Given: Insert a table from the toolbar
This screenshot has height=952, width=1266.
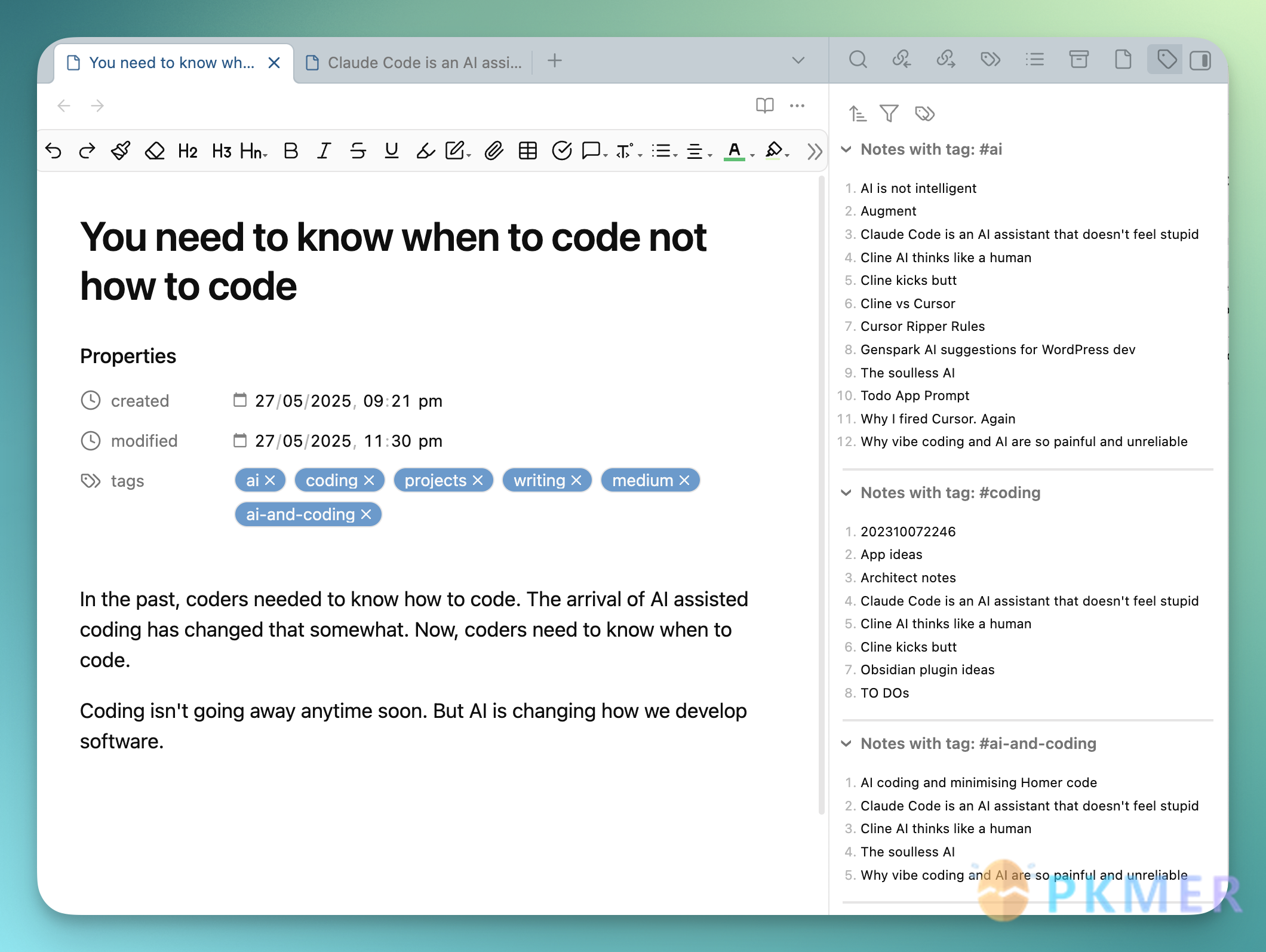Looking at the screenshot, I should tap(528, 151).
